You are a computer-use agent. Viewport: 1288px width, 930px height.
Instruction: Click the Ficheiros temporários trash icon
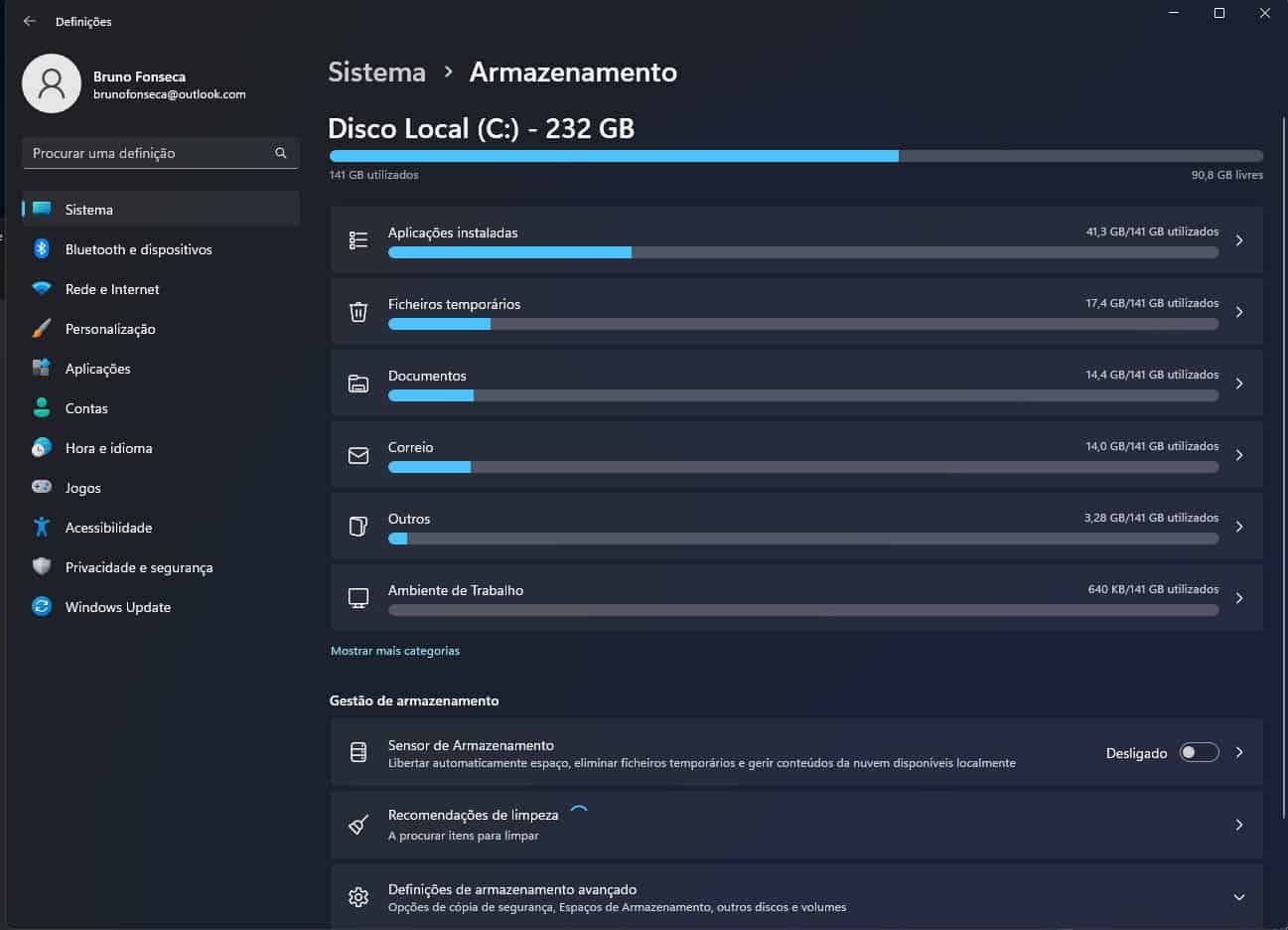(x=358, y=312)
